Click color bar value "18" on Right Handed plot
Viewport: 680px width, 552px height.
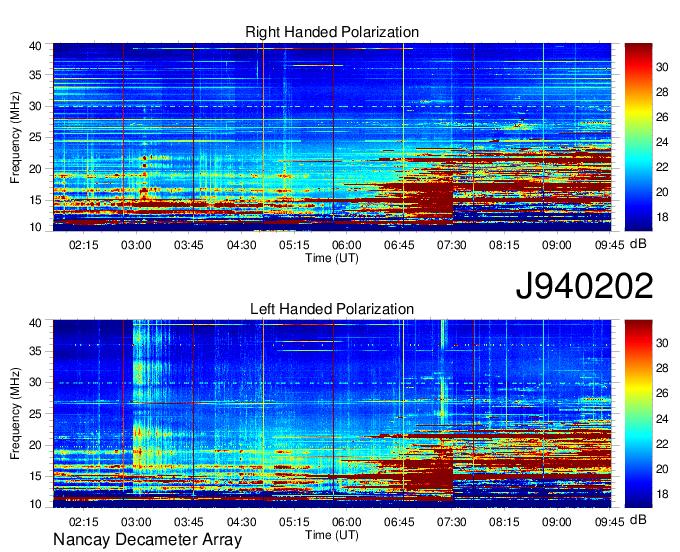[x=662, y=217]
